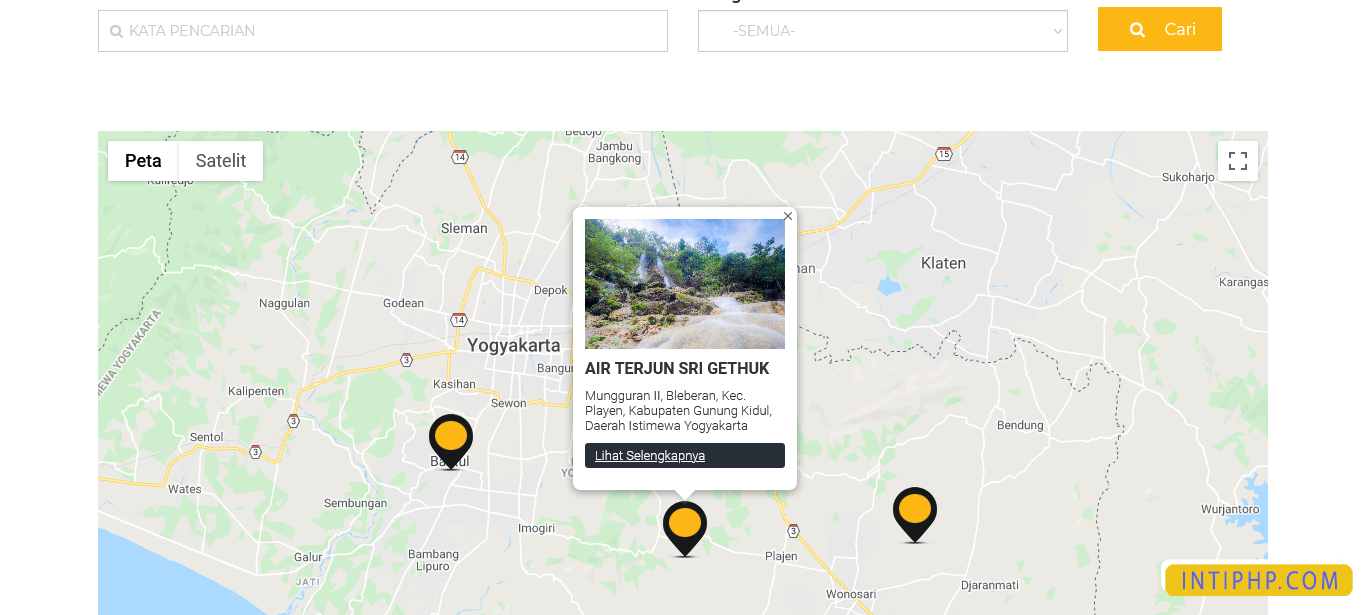This screenshot has height=615, width=1366.
Task: Click the route shield 14 icon near Sleman
Action: tap(459, 157)
